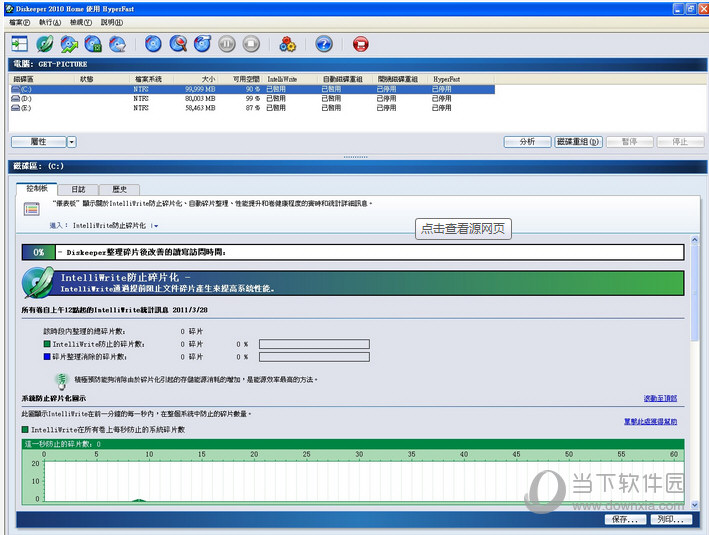The width and height of the screenshot is (709, 535).
Task: Click the 58,463 MB size cell
Action: coord(200,108)
